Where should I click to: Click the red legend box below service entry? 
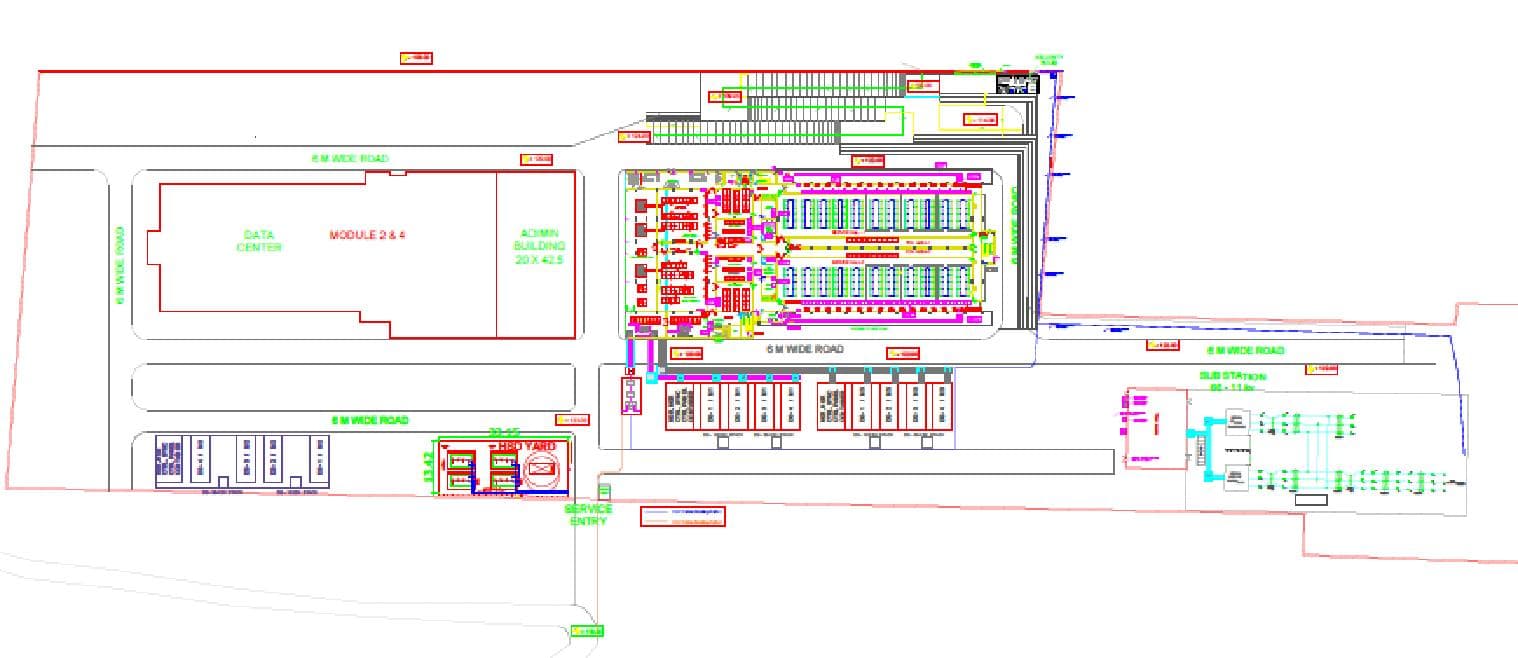[x=682, y=516]
